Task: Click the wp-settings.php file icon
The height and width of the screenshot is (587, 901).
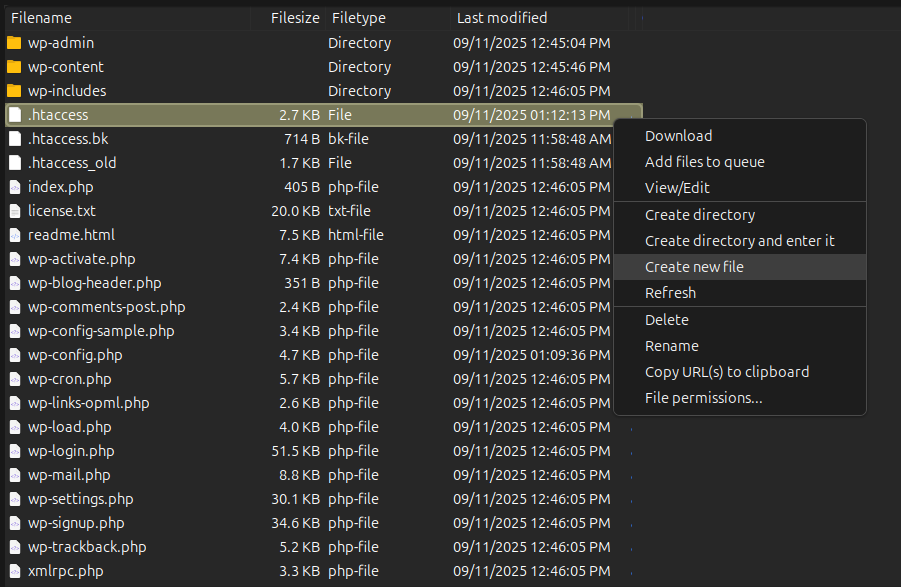Action: click(15, 499)
